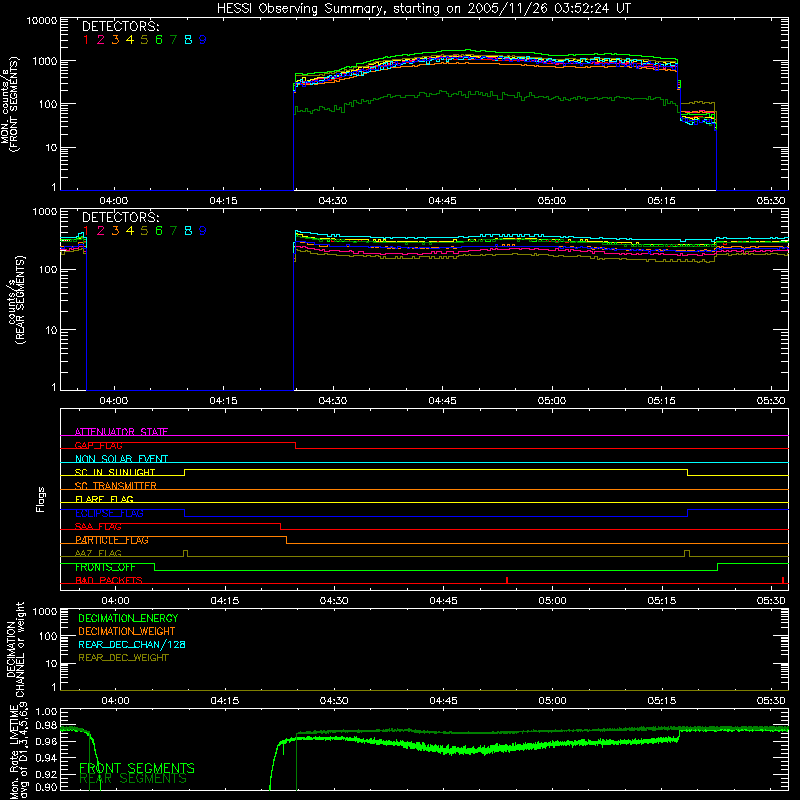Click the 04:00 time tick under front segments plot
Screen dimensions: 800x800
113,201
